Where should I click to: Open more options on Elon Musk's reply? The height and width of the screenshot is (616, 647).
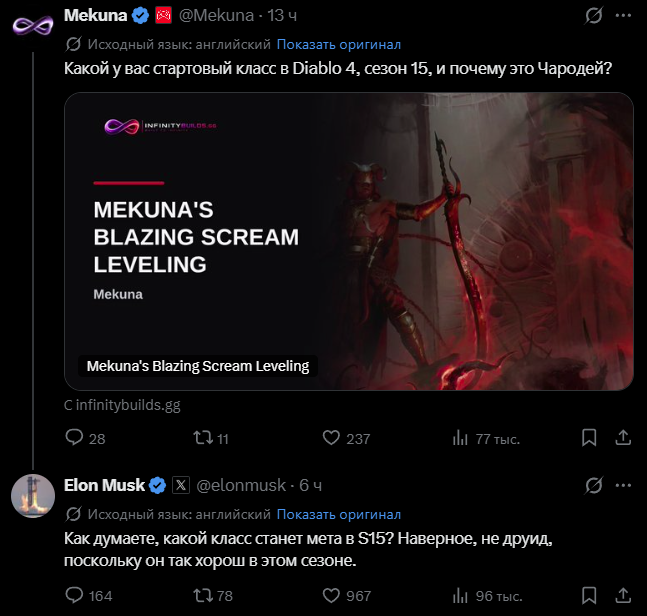point(623,485)
